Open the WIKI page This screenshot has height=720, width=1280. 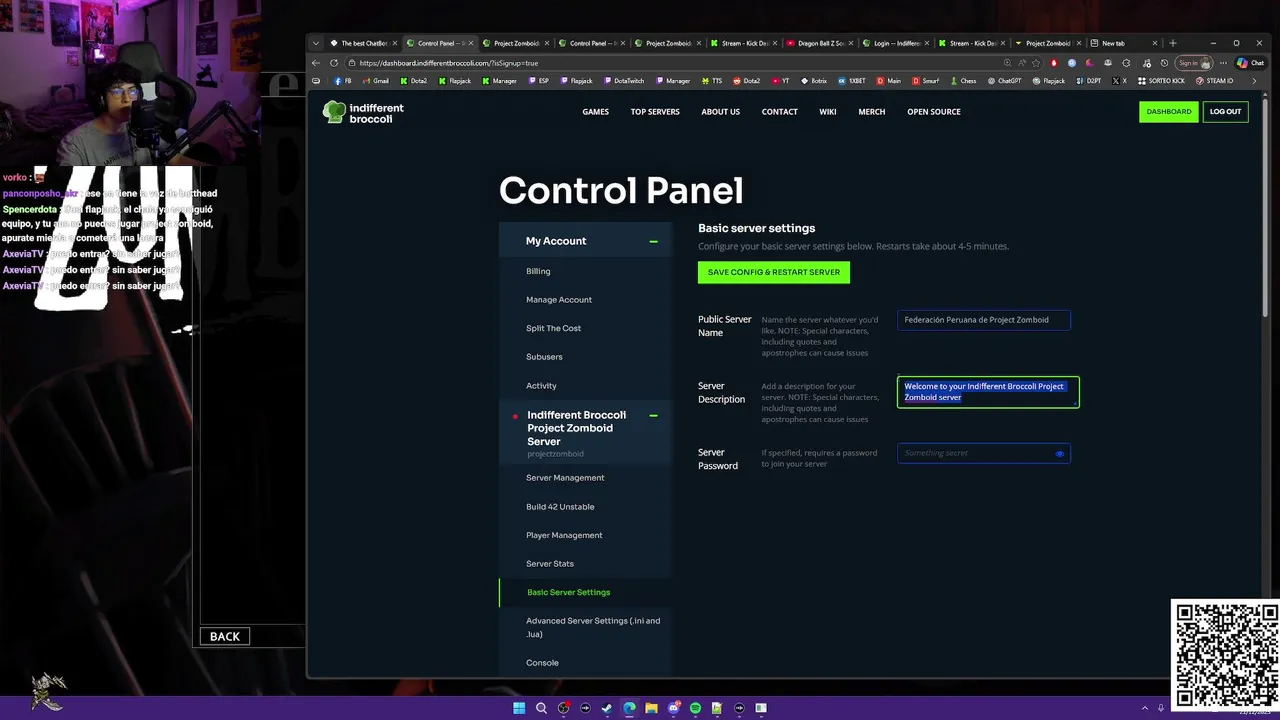pos(828,112)
